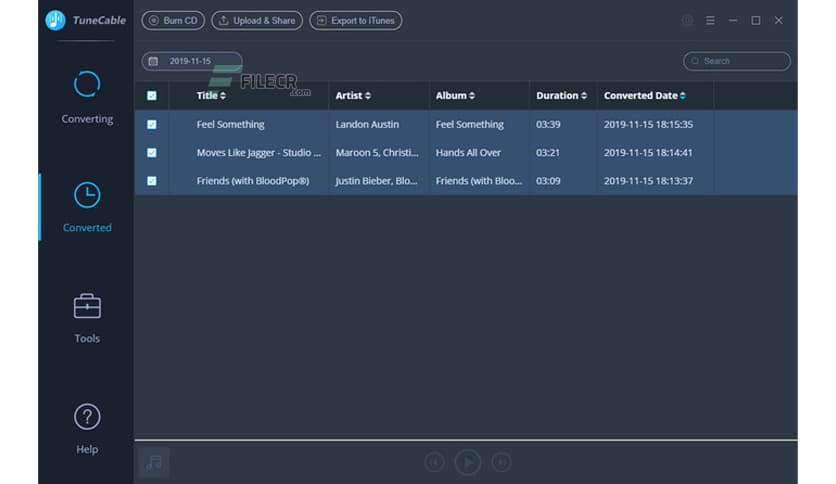Uncheck the Moves Like Jagger row checkbox
This screenshot has width=836, height=484.
pos(152,152)
